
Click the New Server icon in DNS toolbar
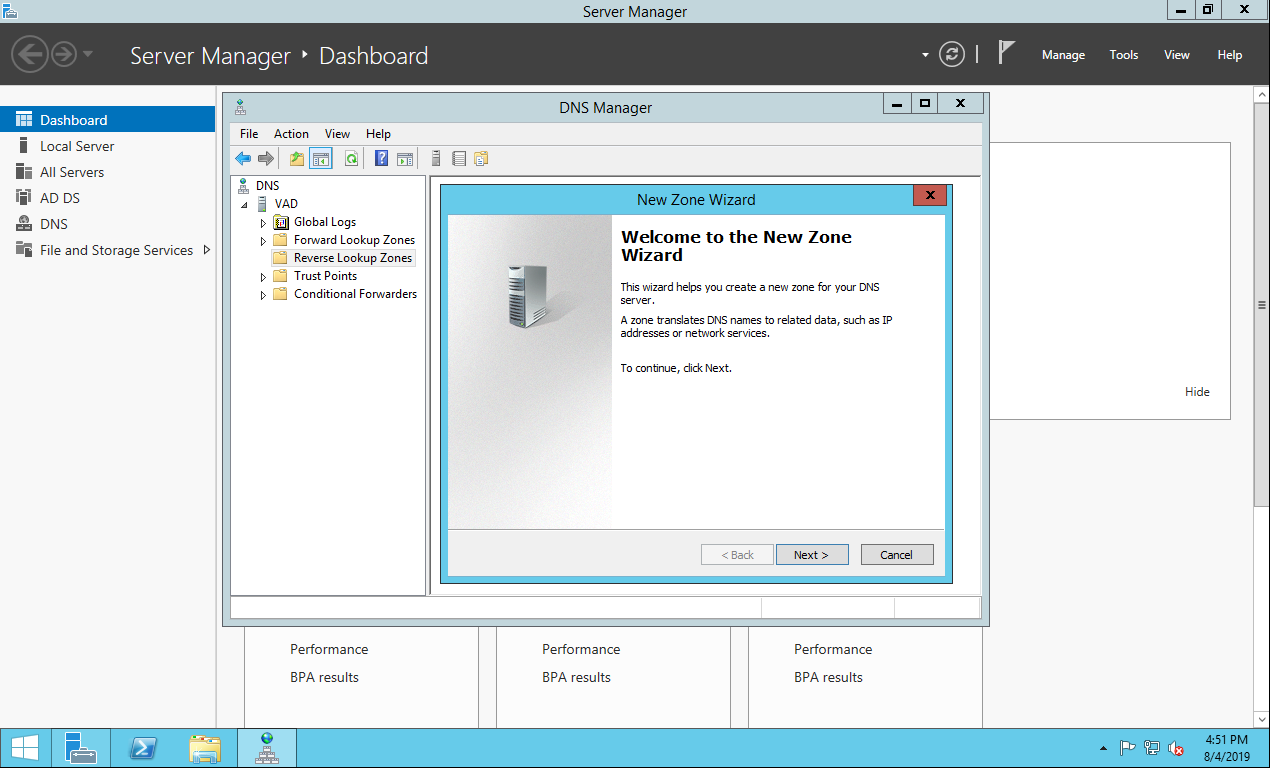tap(436, 158)
